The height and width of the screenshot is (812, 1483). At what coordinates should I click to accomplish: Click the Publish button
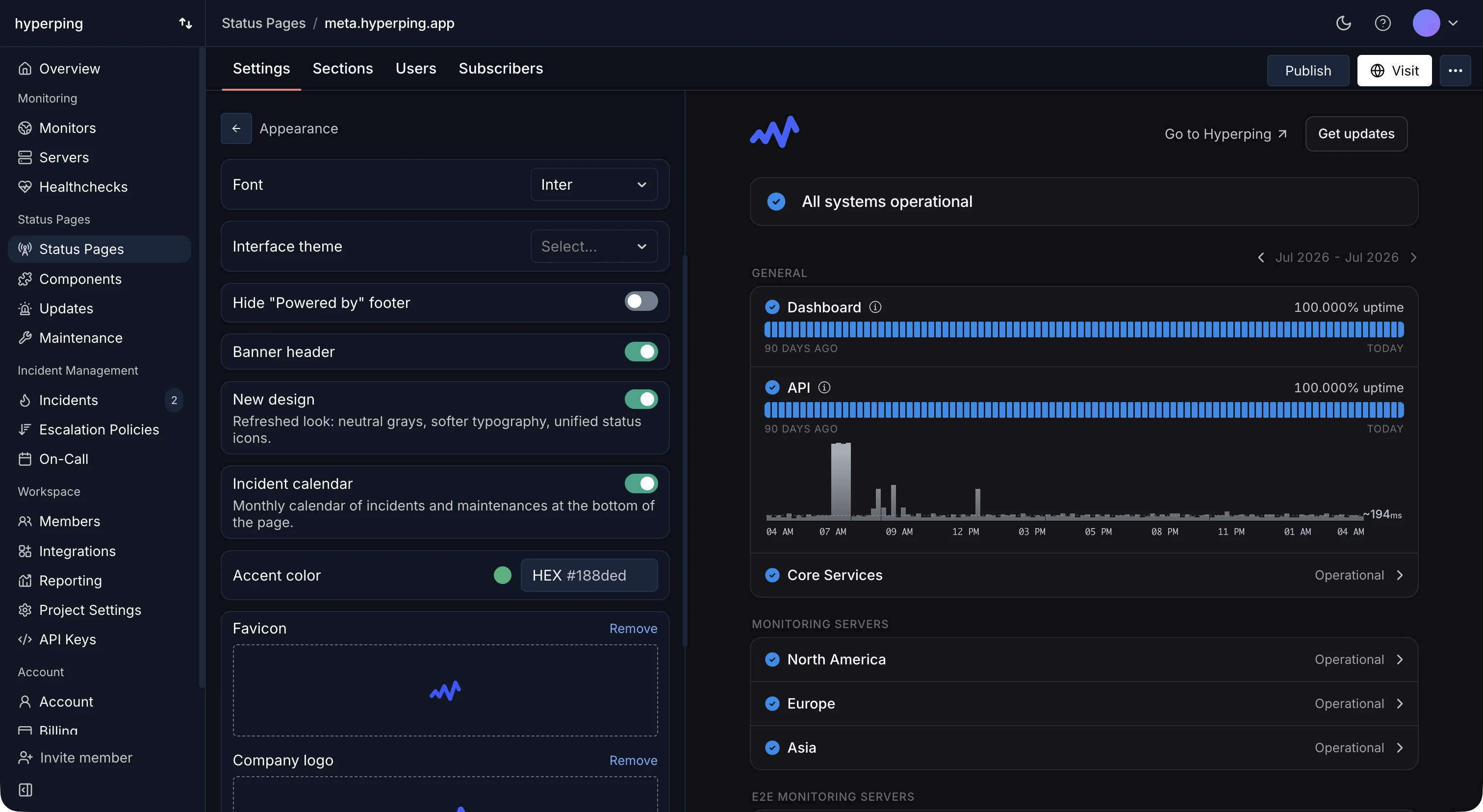1308,70
